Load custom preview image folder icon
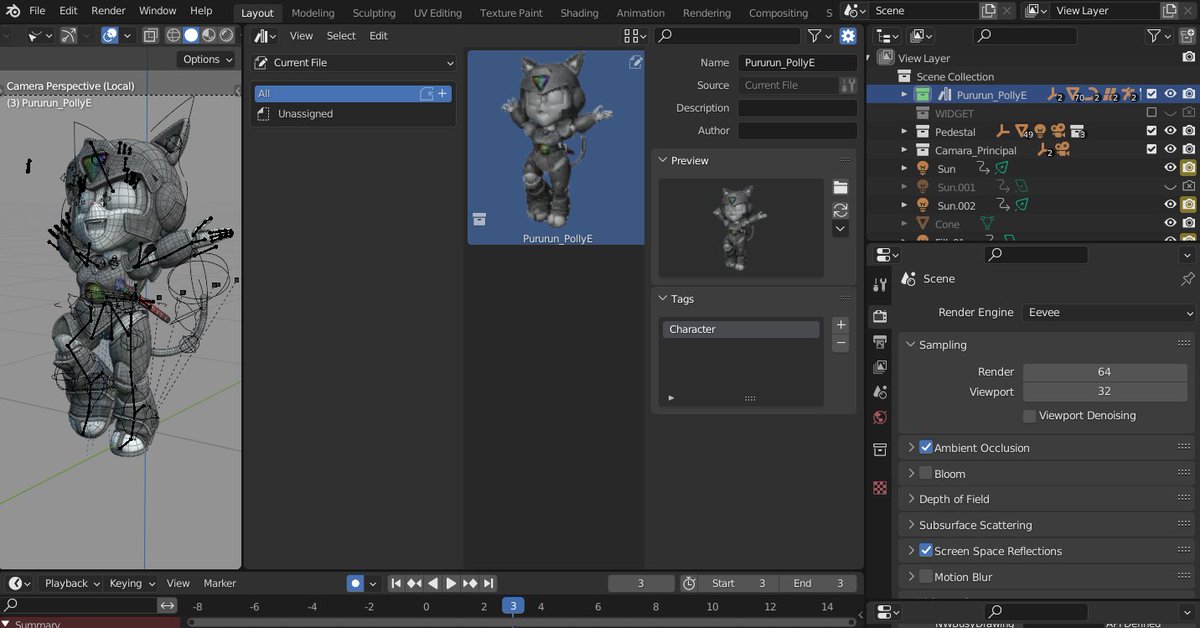 [840, 188]
